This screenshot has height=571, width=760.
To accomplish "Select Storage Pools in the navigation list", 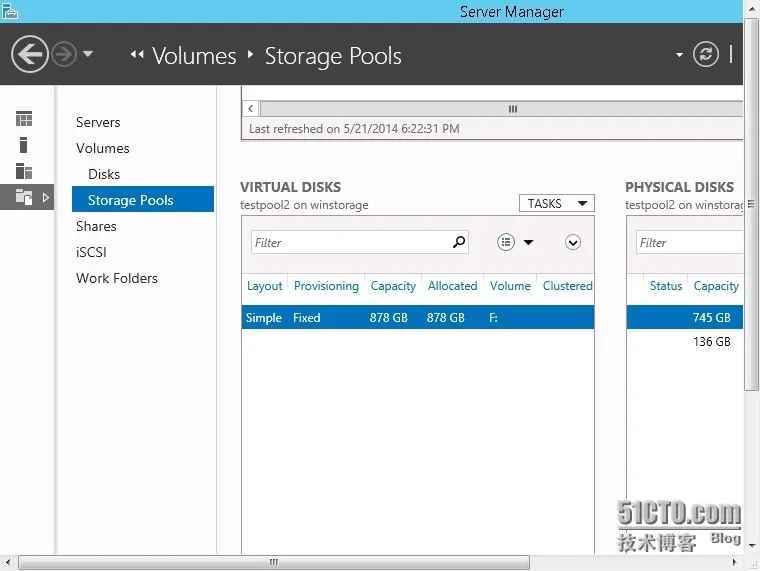I will pos(142,199).
